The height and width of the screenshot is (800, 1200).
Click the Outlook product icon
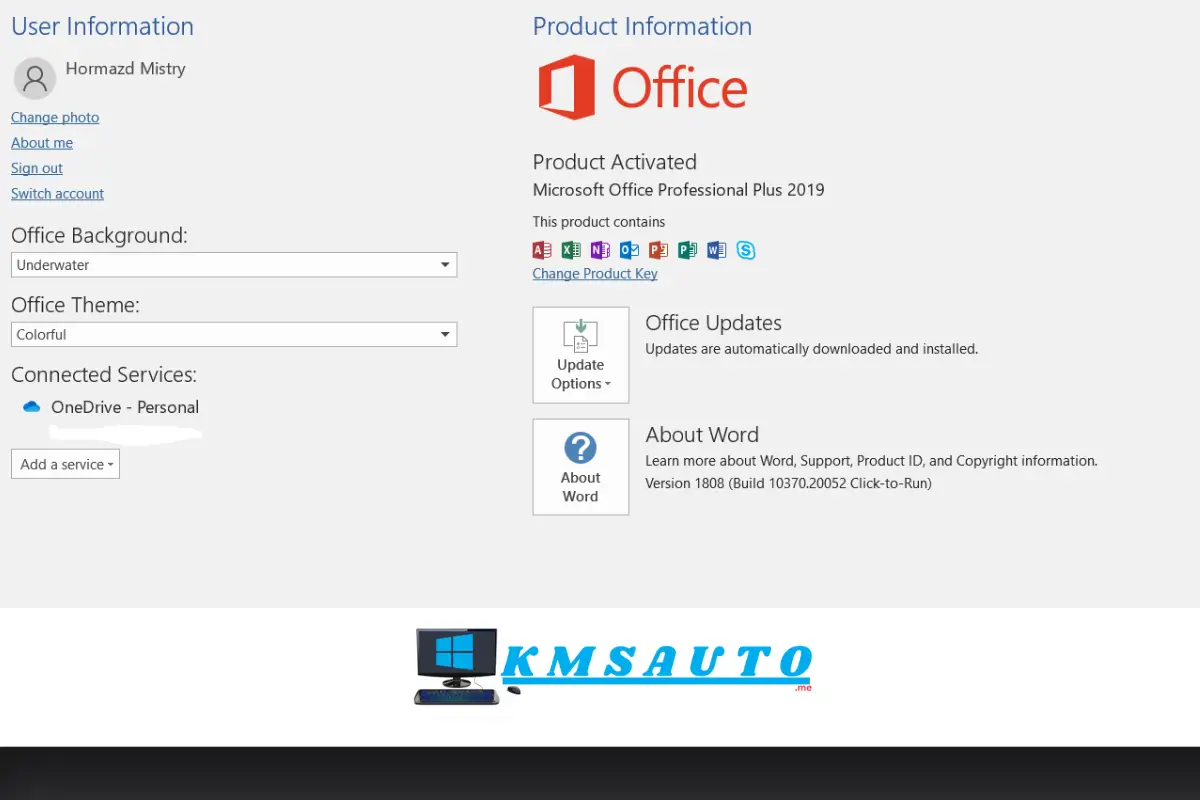click(629, 250)
